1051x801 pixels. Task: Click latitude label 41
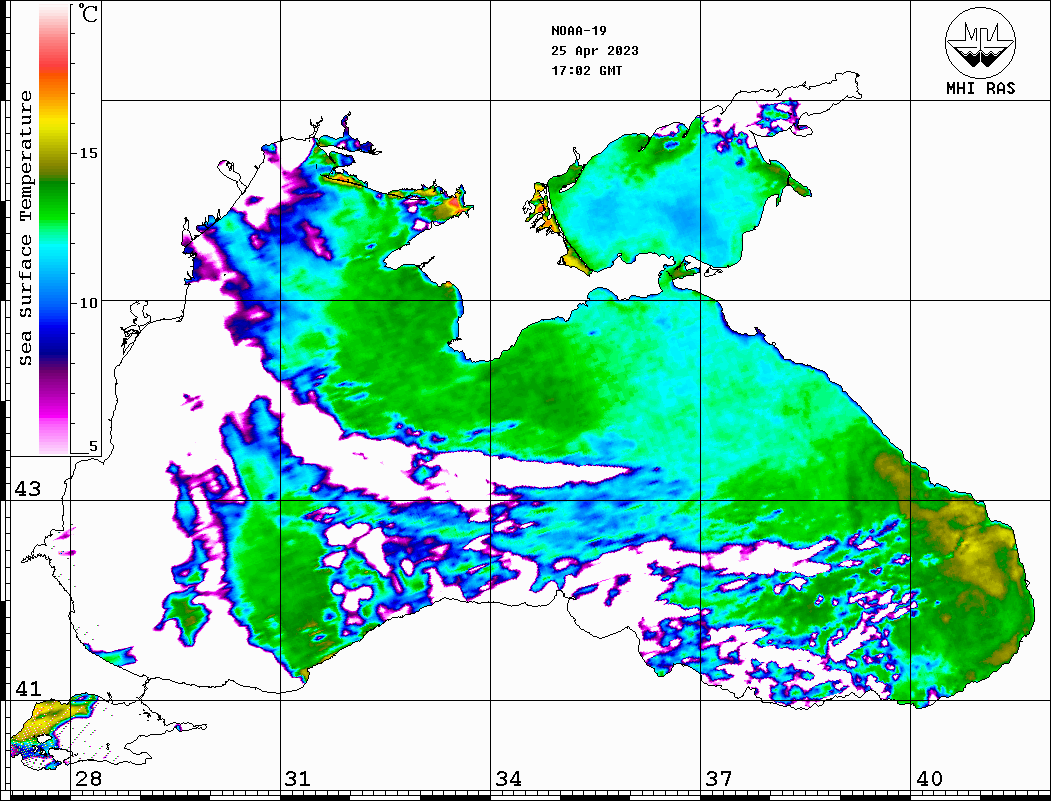28,688
